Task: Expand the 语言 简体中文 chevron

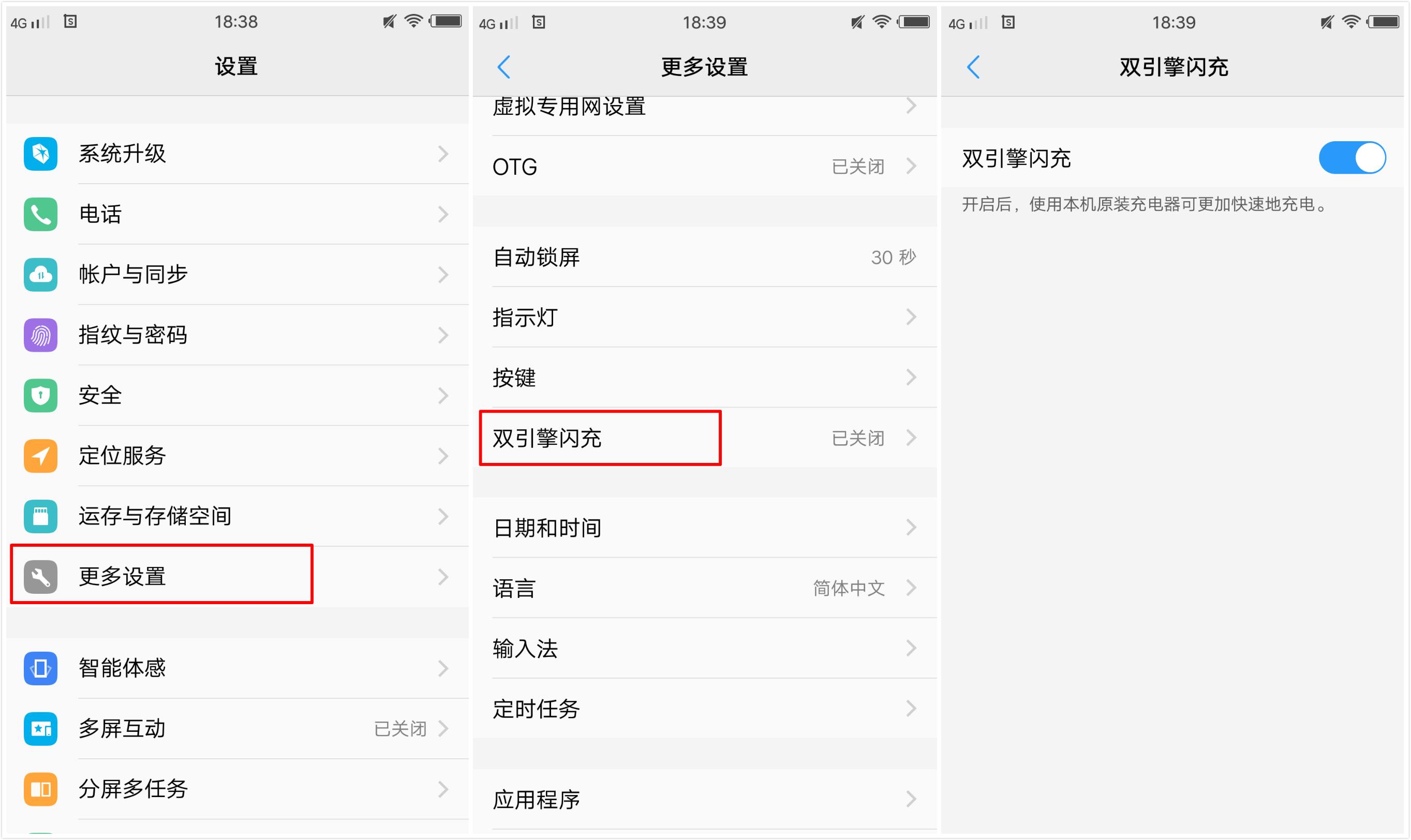Action: [x=911, y=588]
